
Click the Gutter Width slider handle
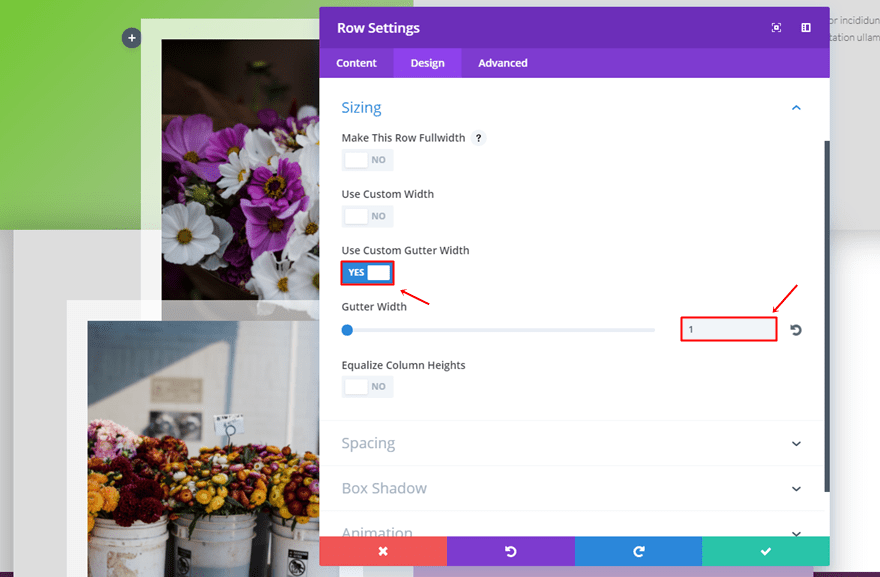(347, 330)
